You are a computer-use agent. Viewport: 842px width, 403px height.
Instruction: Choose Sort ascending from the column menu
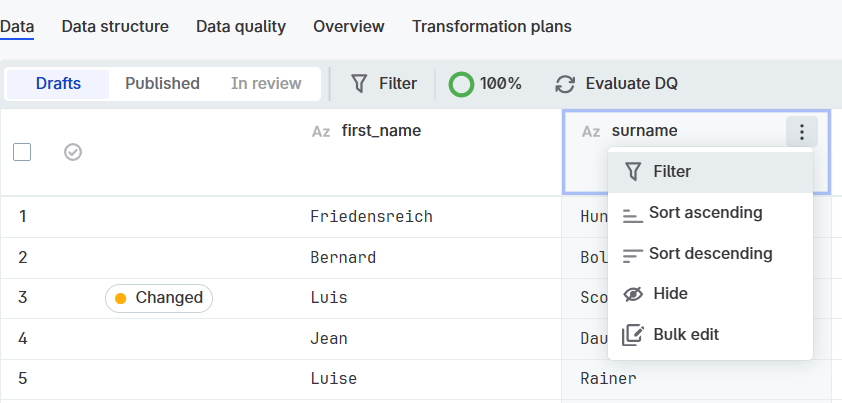[x=710, y=213]
